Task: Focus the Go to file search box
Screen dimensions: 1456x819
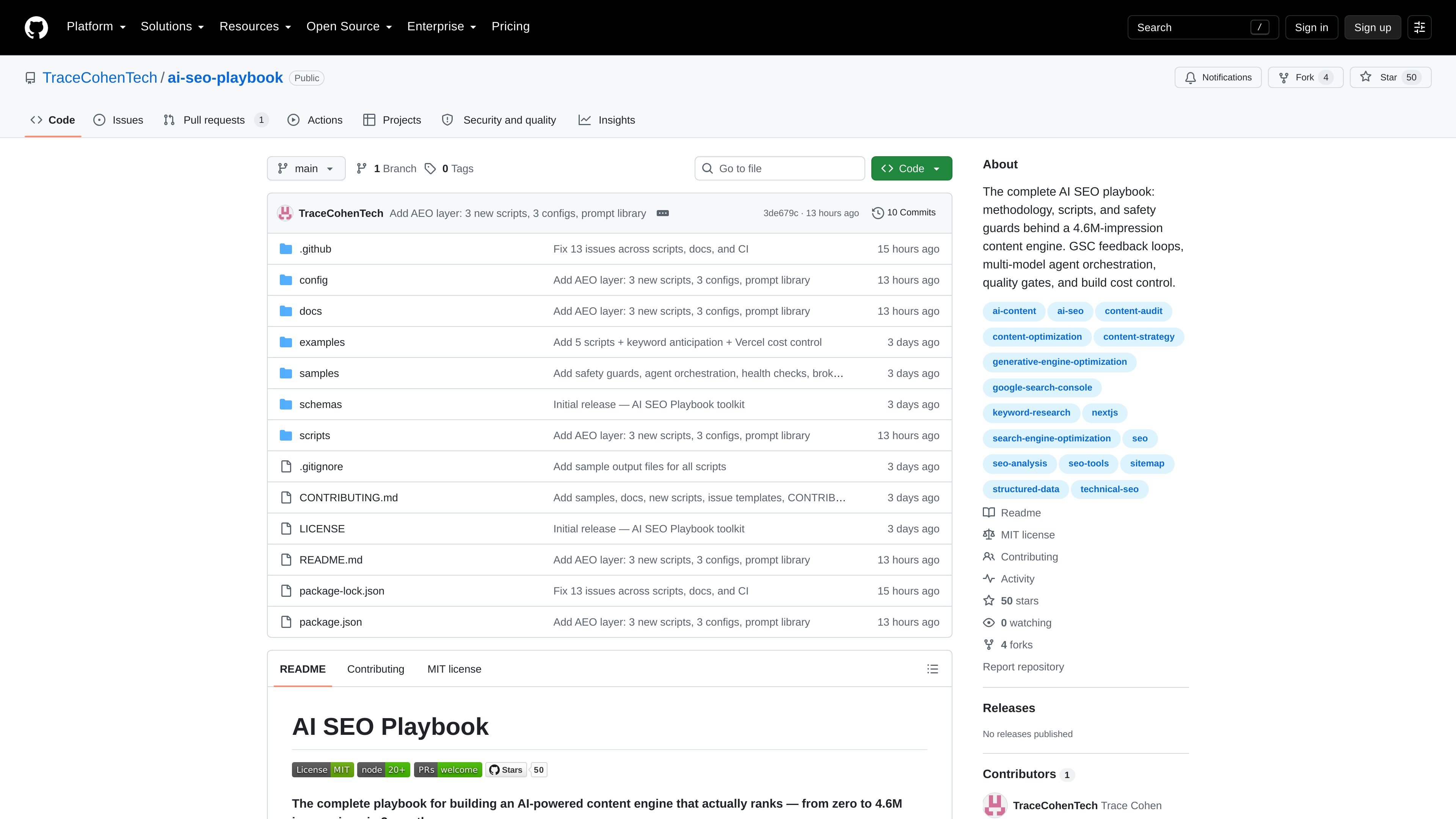Action: 780,168
